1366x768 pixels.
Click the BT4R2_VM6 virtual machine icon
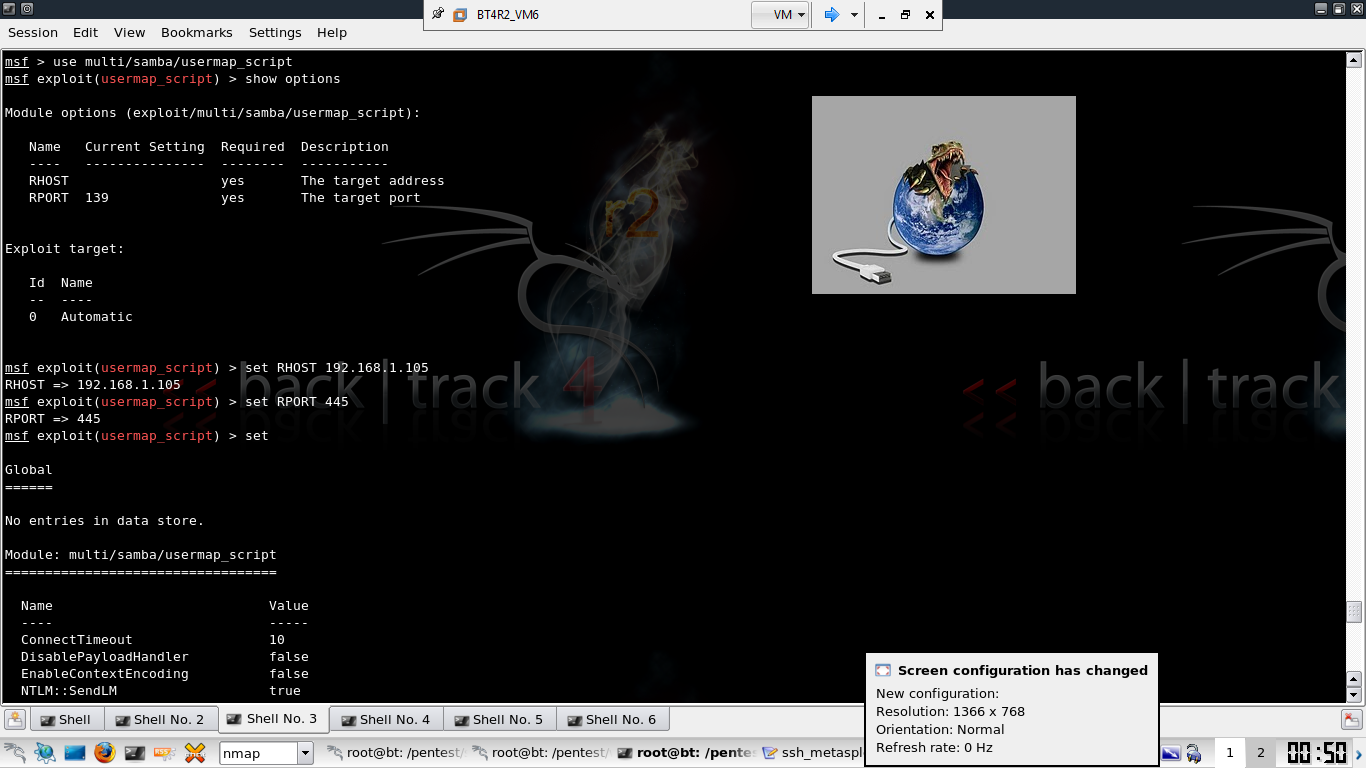click(460, 14)
